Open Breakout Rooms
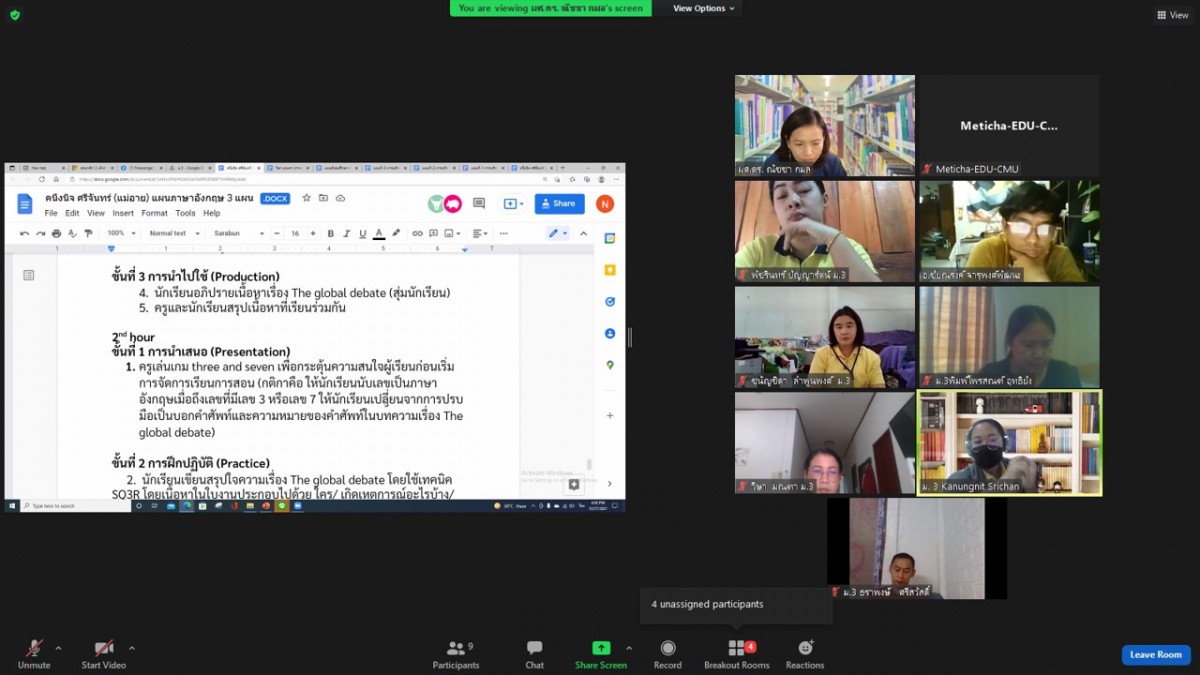 (x=737, y=654)
